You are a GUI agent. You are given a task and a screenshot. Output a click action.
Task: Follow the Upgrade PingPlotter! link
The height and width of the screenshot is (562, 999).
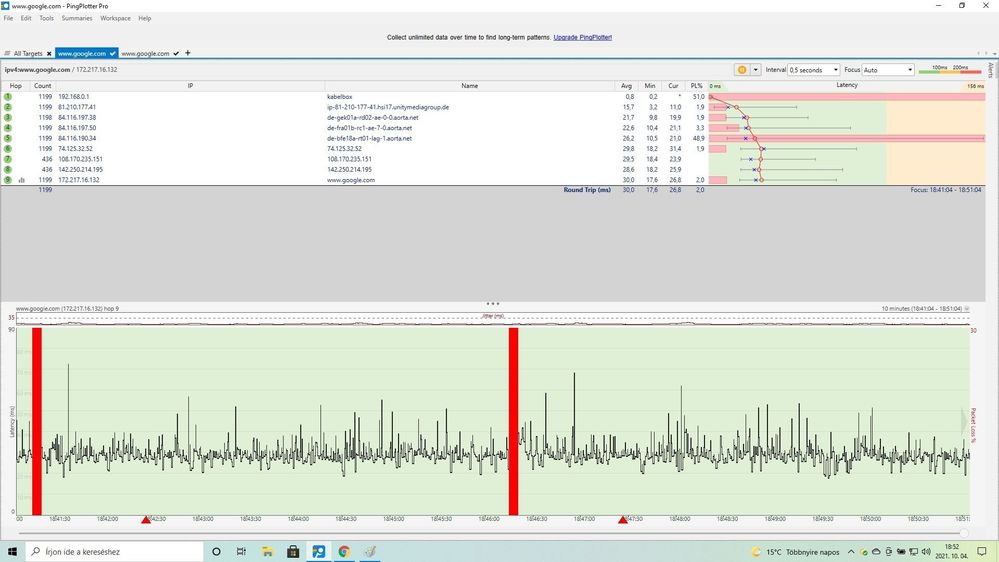(582, 38)
